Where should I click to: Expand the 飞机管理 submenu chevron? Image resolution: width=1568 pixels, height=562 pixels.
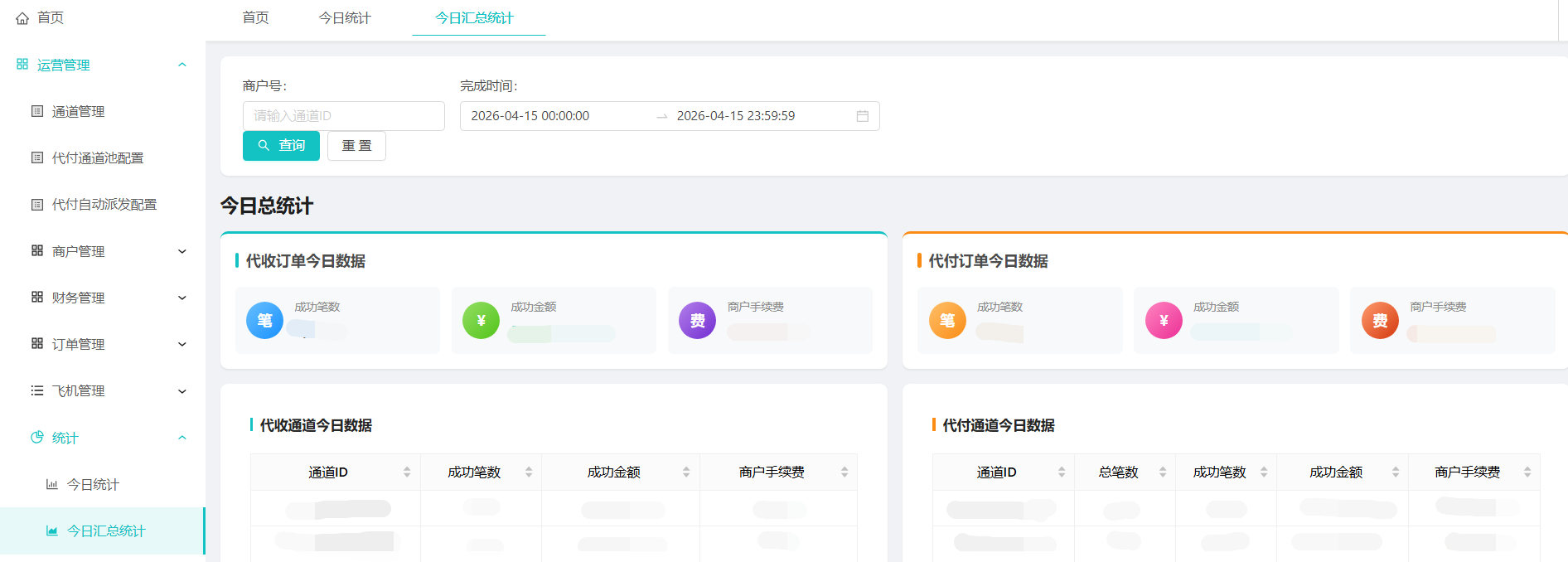pos(182,391)
